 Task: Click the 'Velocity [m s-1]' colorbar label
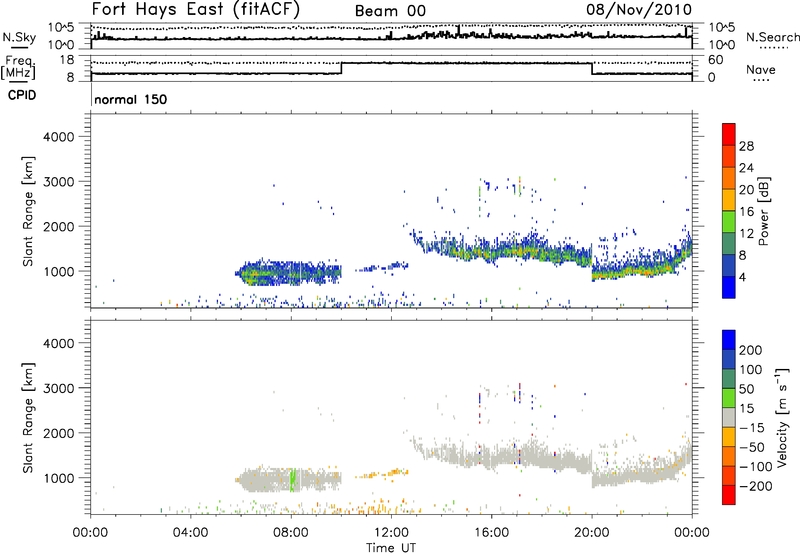pos(782,417)
